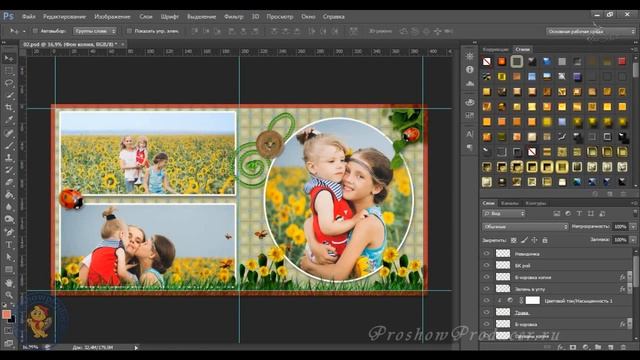Hide the Б-коровка layer
Viewport: 640px width, 360px height.
487,324
